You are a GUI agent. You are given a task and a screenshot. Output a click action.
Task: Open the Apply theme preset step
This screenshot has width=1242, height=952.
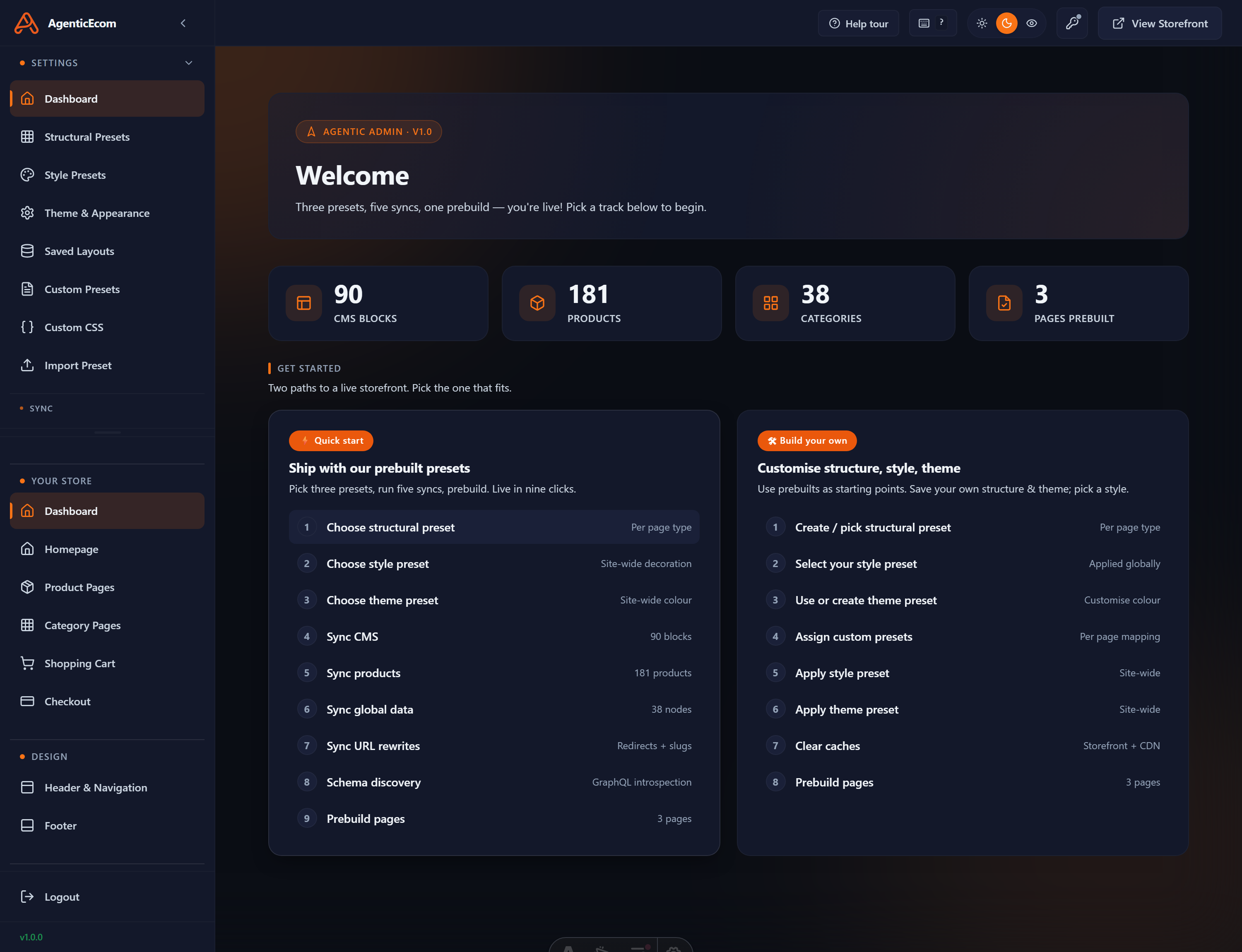point(963,709)
